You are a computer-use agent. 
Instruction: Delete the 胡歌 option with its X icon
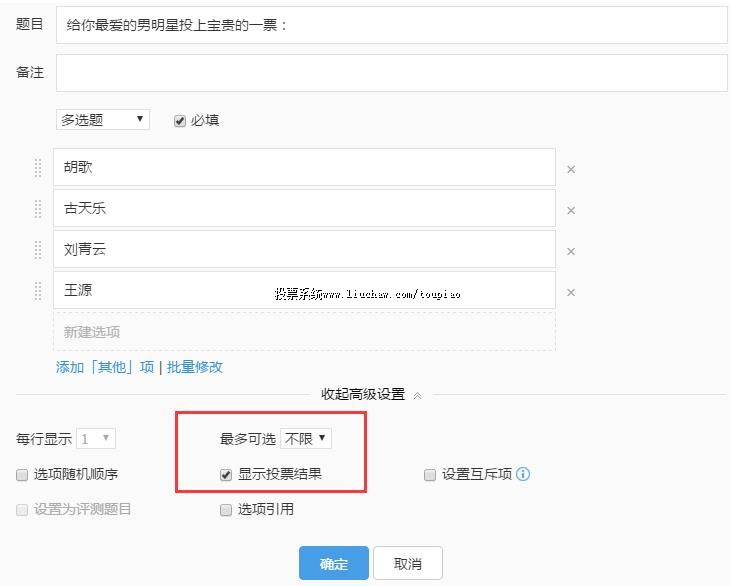pos(571,169)
